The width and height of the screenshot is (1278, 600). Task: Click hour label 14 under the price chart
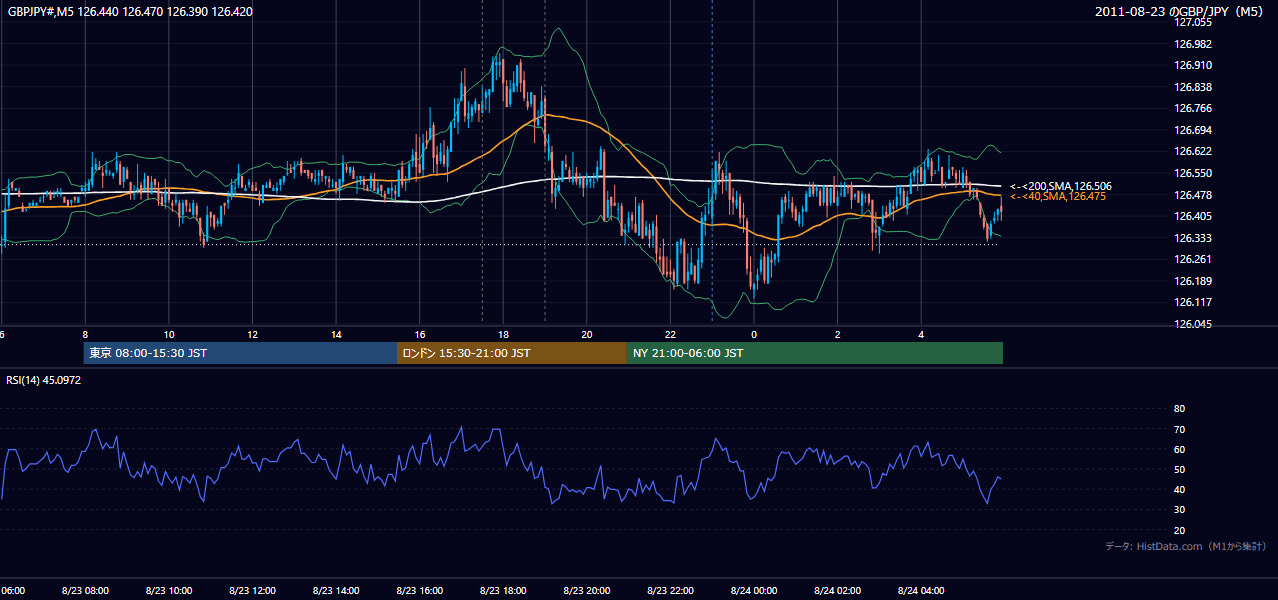pyautogui.click(x=336, y=334)
